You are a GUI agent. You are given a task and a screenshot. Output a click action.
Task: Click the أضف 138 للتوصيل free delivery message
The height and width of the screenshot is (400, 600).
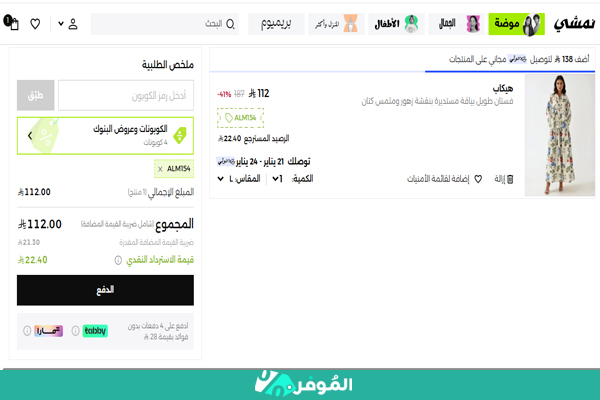[x=519, y=59]
